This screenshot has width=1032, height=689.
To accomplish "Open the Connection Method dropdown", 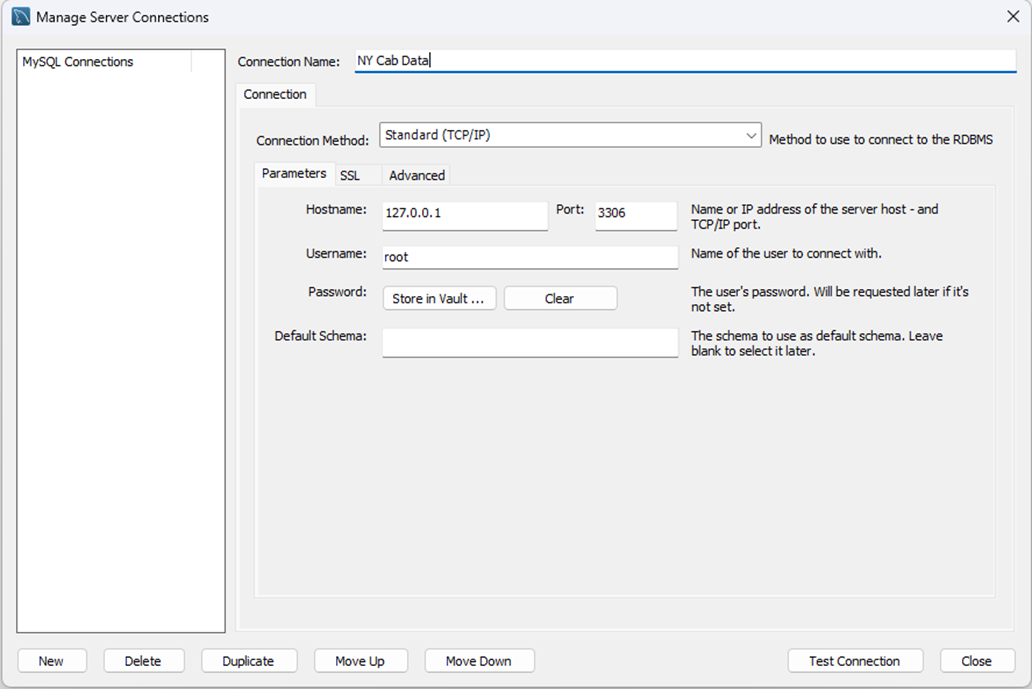I will [751, 135].
